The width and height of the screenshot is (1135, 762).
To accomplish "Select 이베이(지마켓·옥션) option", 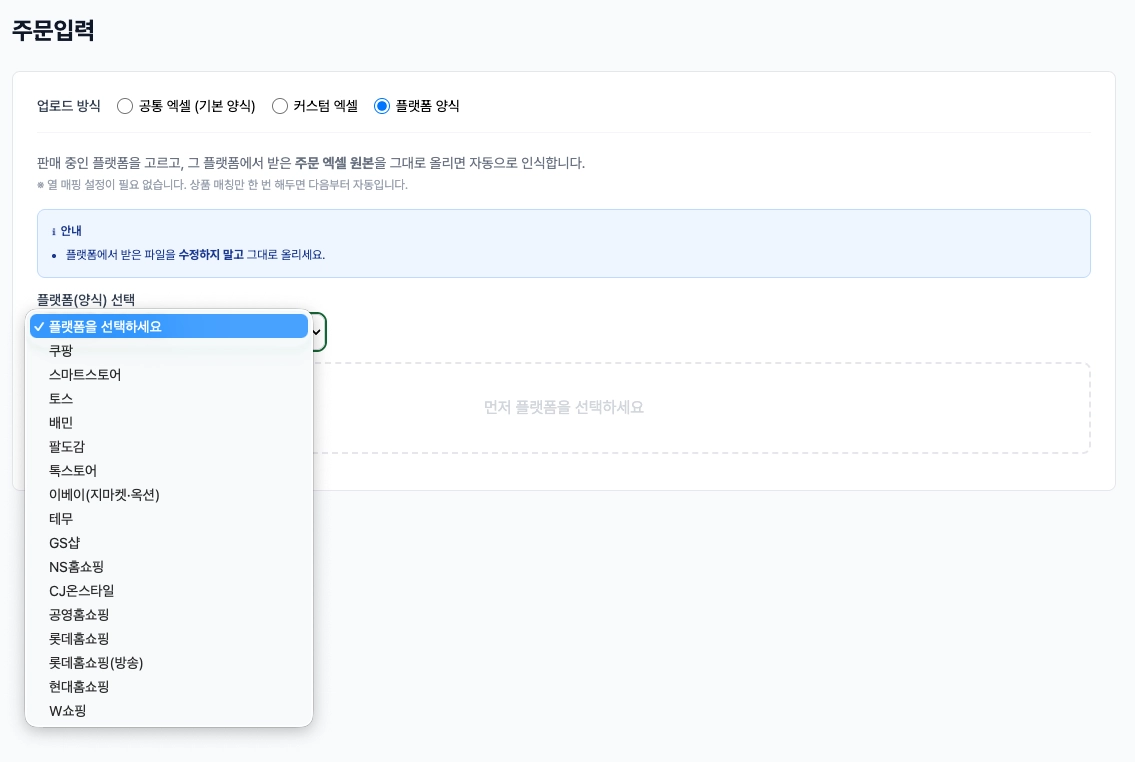I will [x=169, y=495].
